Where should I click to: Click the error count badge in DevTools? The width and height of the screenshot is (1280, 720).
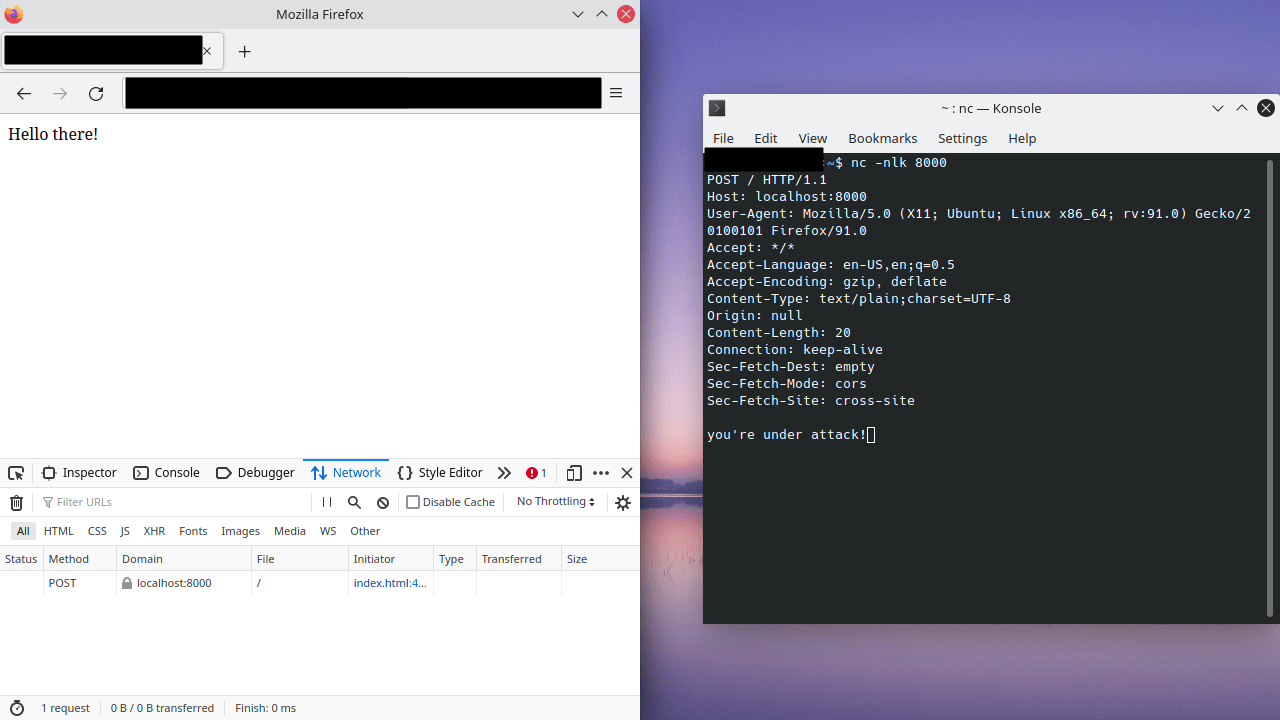click(535, 472)
